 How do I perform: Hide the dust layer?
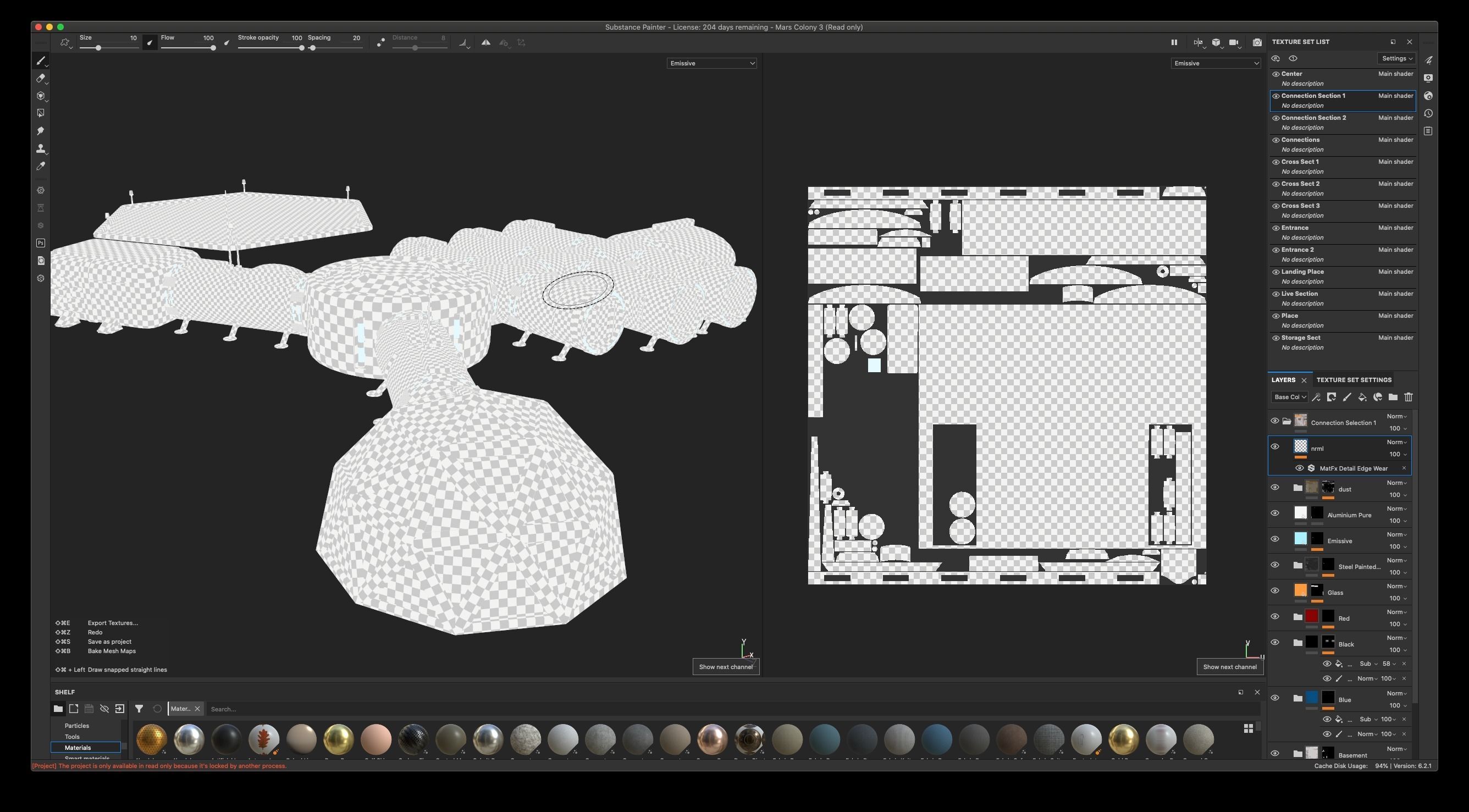[1274, 488]
